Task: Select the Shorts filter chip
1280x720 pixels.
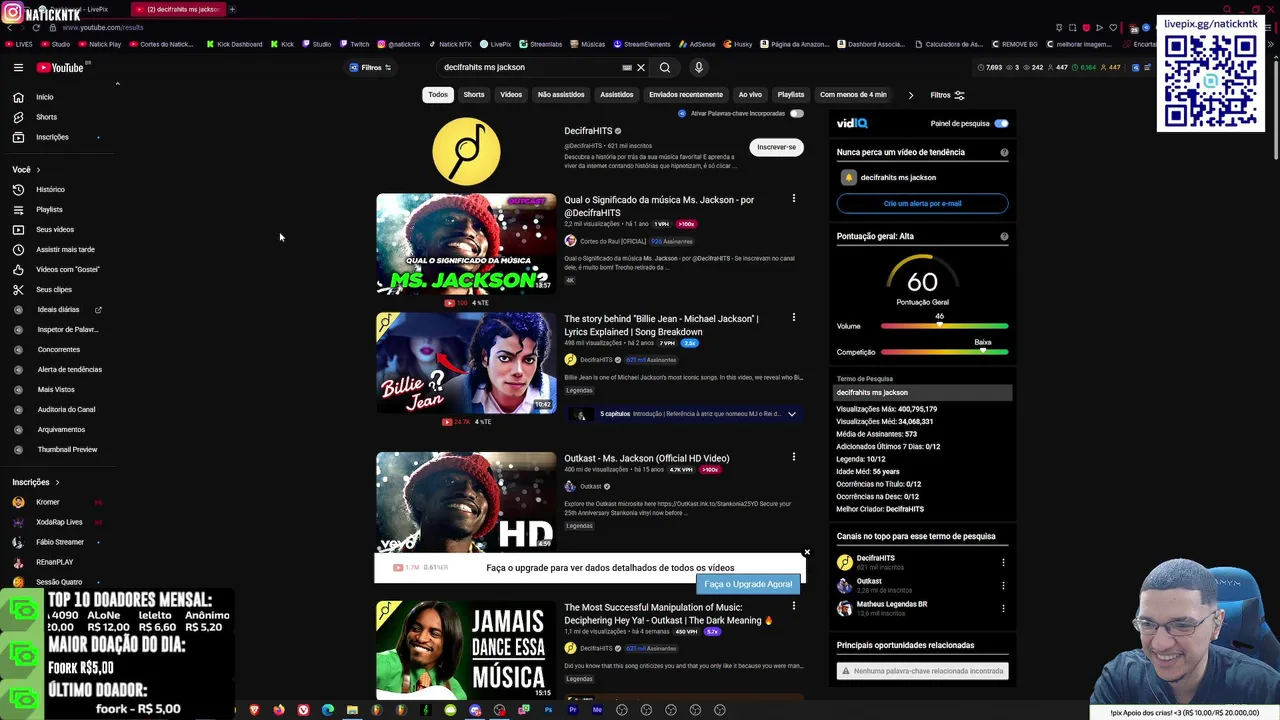Action: coord(474,95)
